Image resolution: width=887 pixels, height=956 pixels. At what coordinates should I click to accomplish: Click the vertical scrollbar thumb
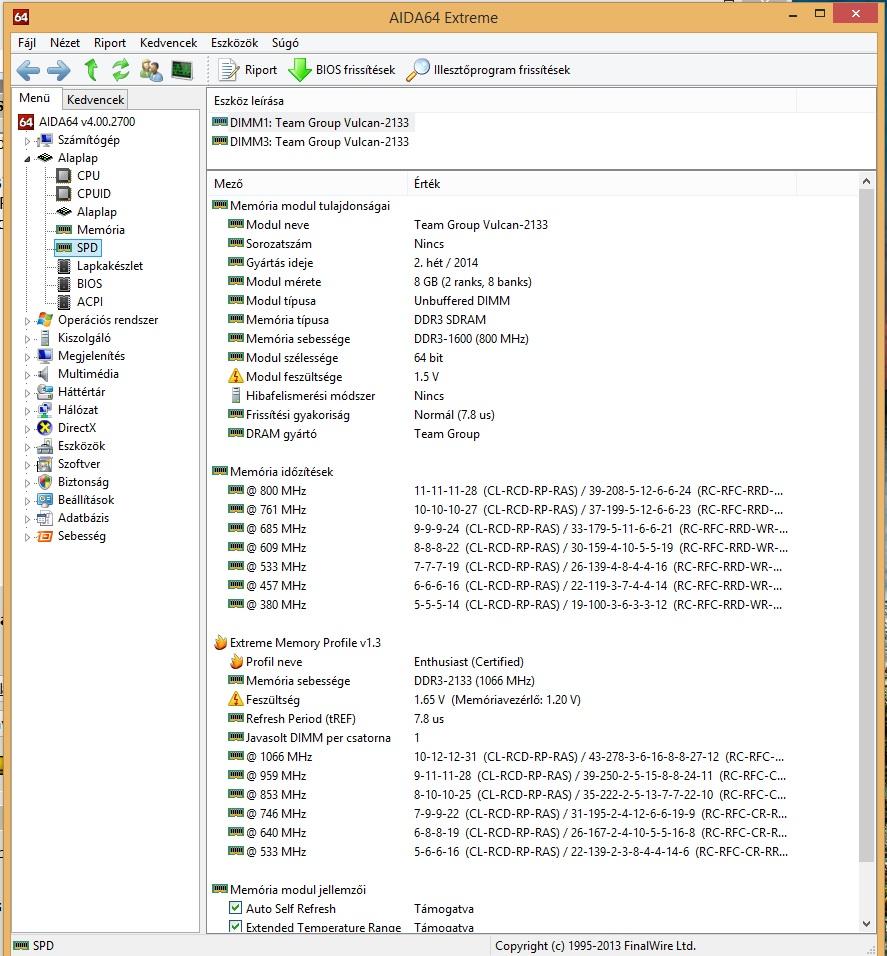coord(866,525)
